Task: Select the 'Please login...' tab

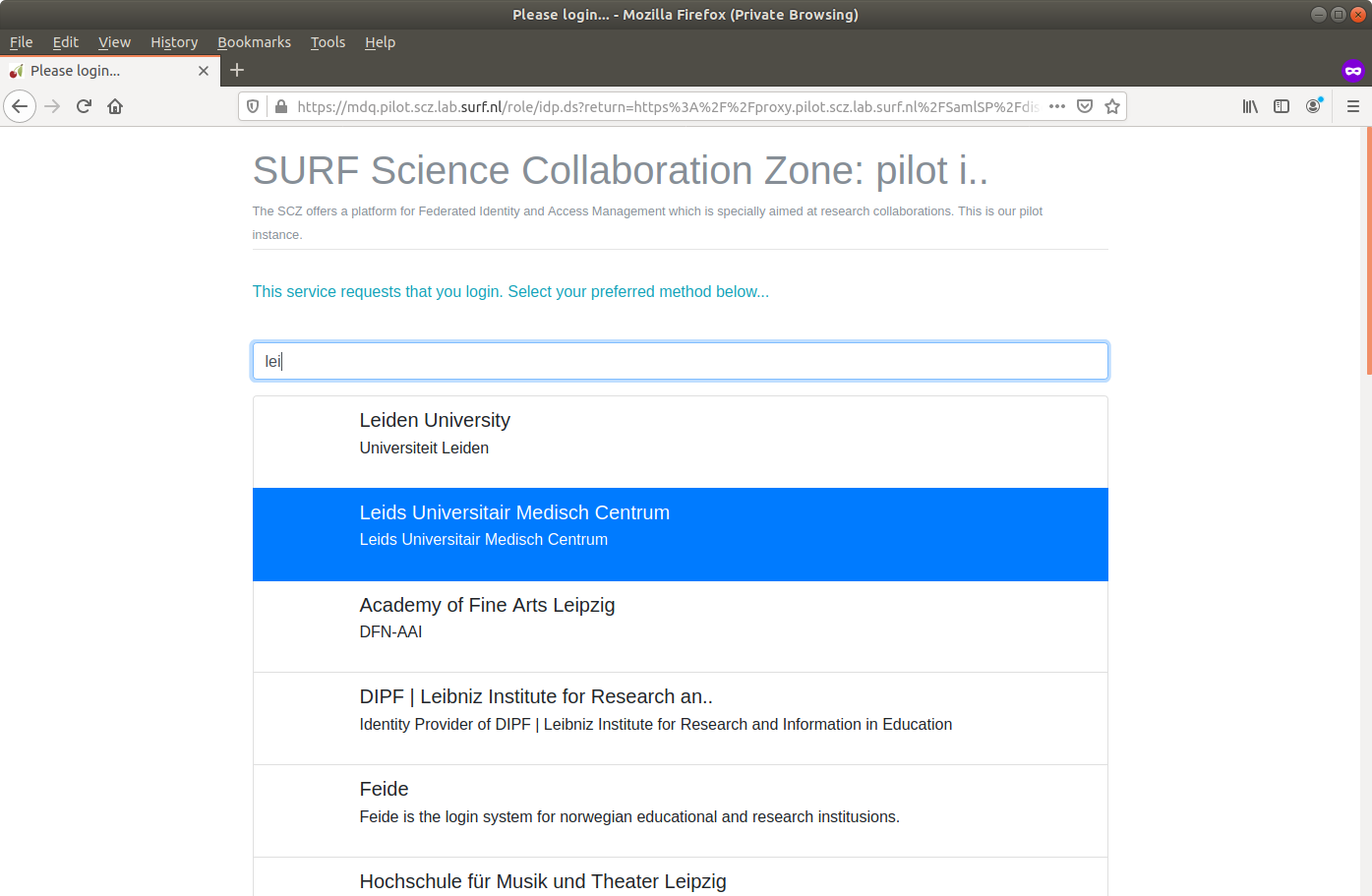Action: (109, 71)
